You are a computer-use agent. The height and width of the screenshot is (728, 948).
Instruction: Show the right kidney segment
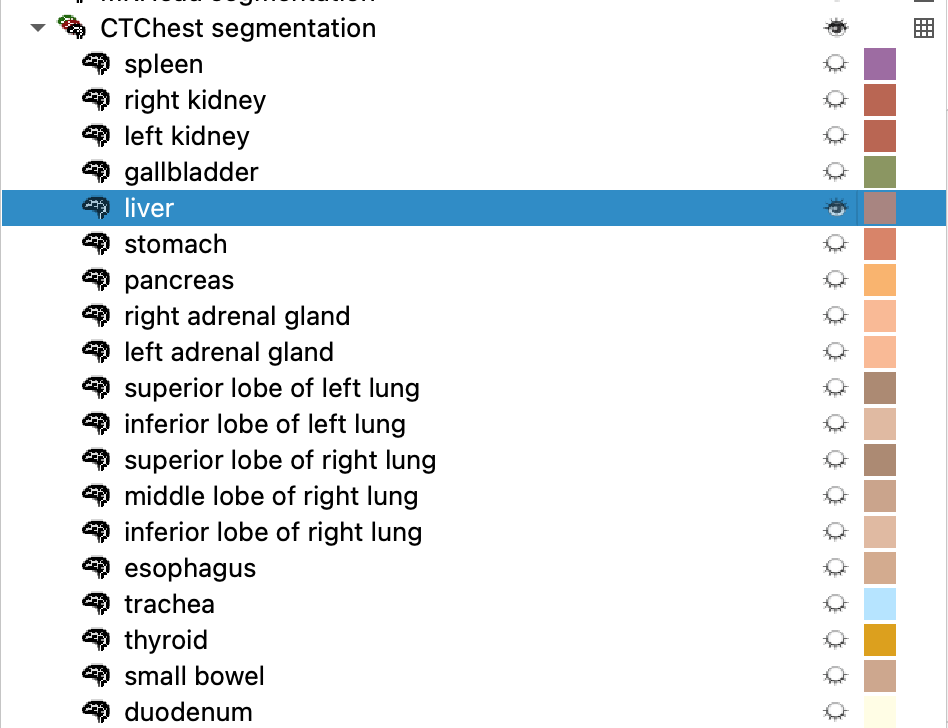point(836,100)
